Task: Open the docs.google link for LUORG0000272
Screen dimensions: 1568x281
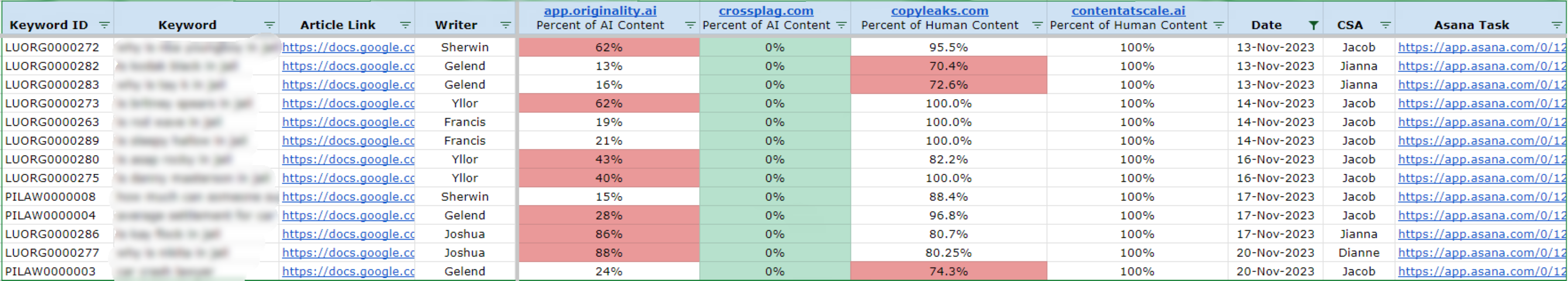Action: [x=348, y=47]
